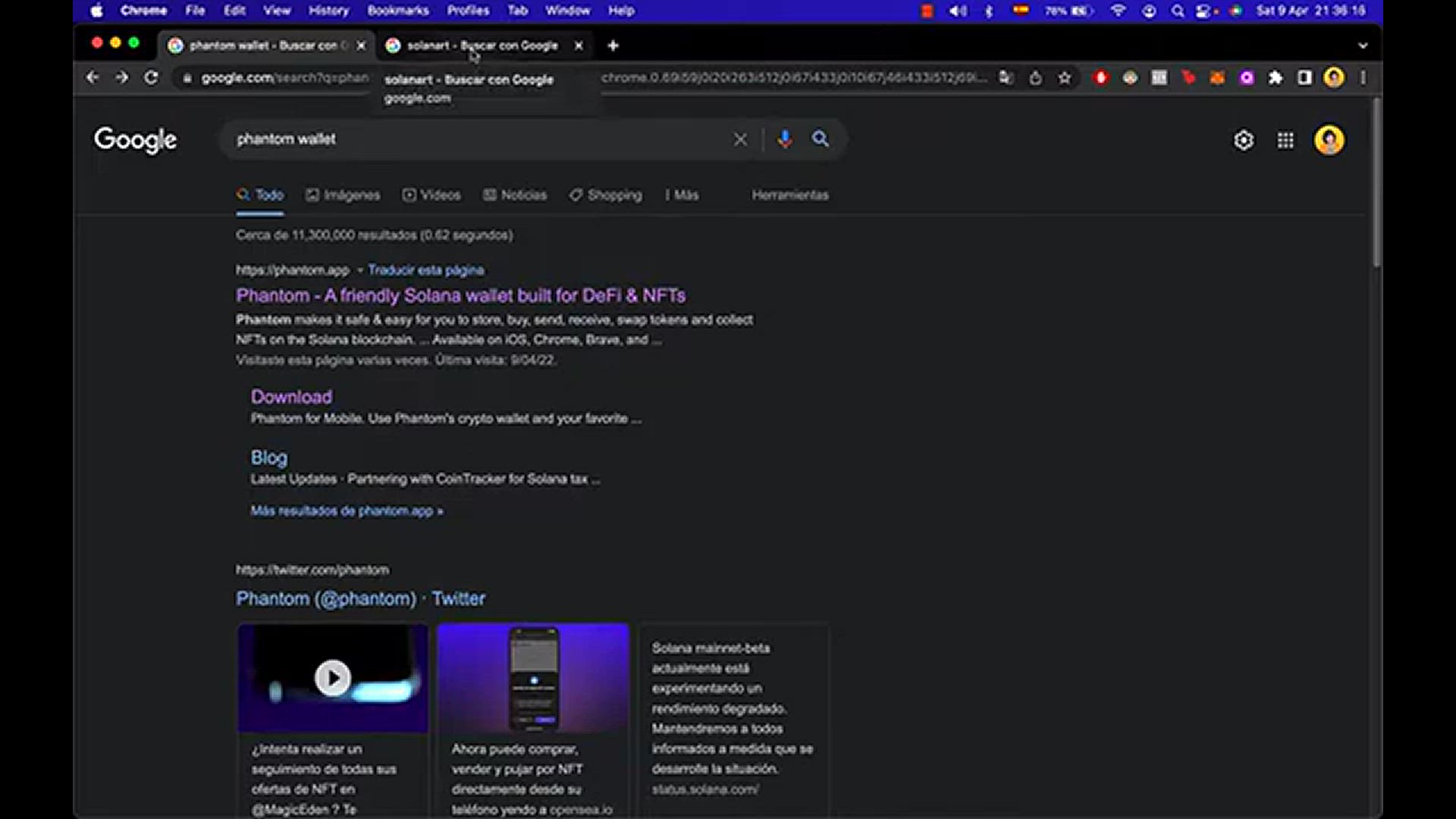Open the "Download" sitelink

pyautogui.click(x=291, y=397)
